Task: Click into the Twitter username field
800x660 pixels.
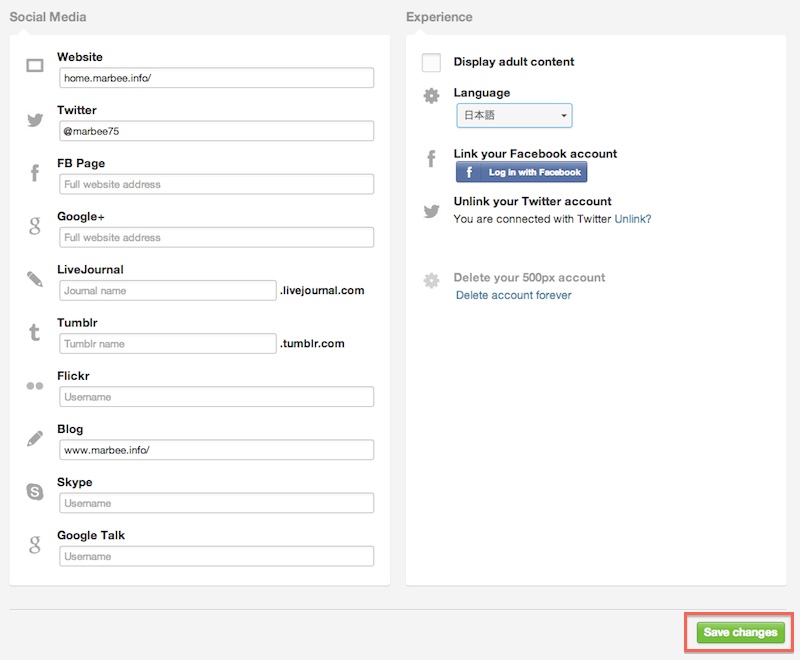Action: coord(216,131)
